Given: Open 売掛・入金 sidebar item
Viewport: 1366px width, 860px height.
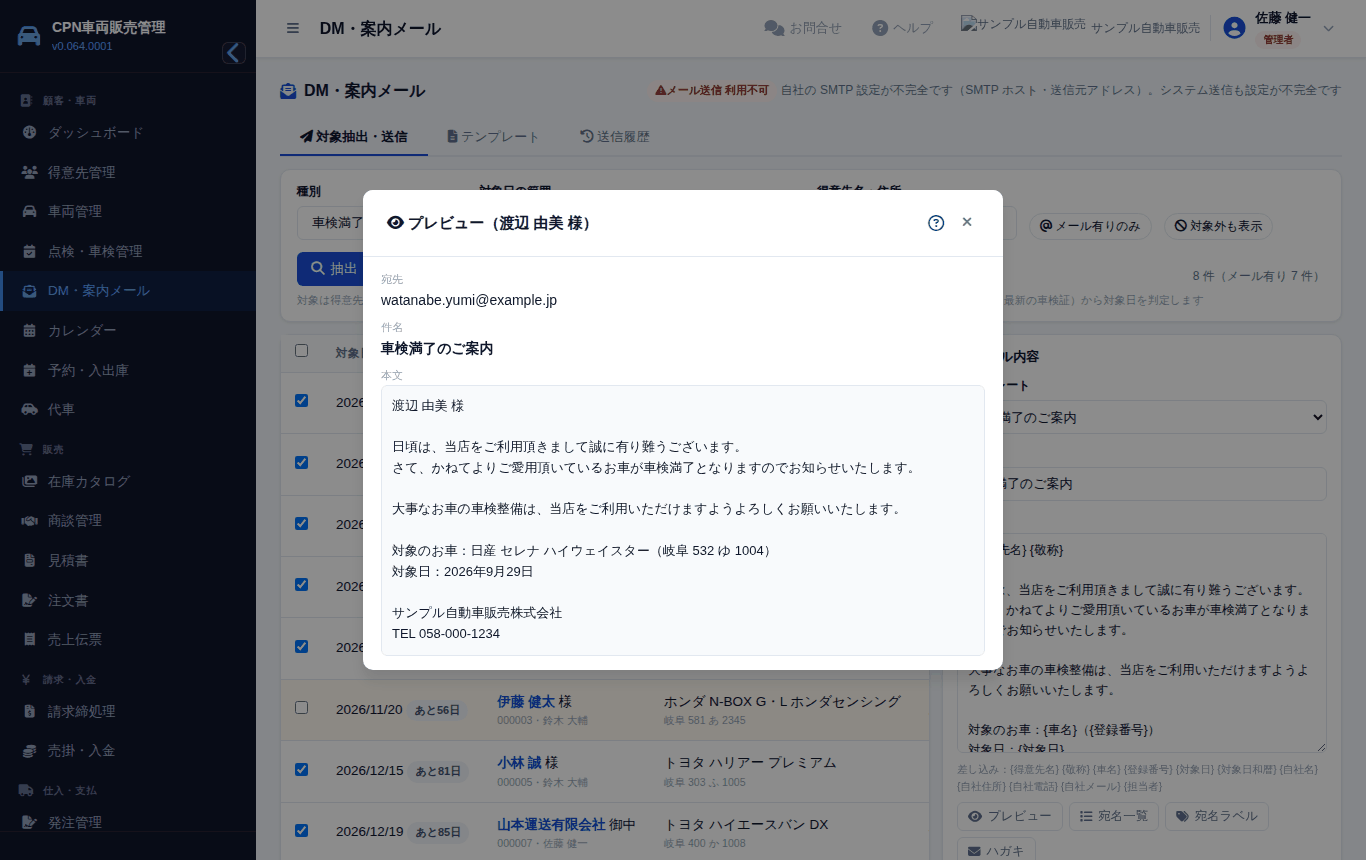Looking at the screenshot, I should click(128, 750).
